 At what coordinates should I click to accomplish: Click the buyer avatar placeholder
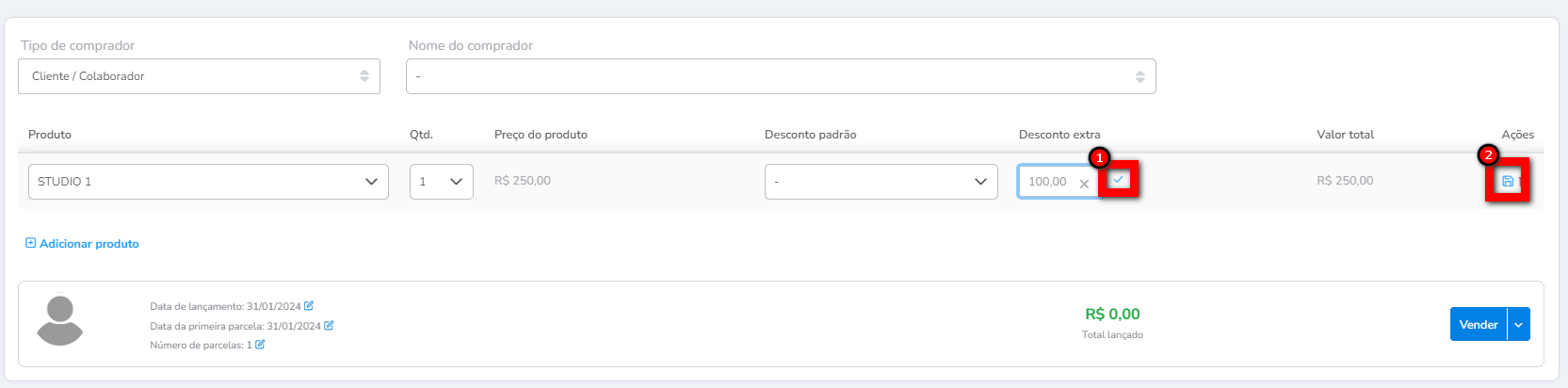point(60,320)
